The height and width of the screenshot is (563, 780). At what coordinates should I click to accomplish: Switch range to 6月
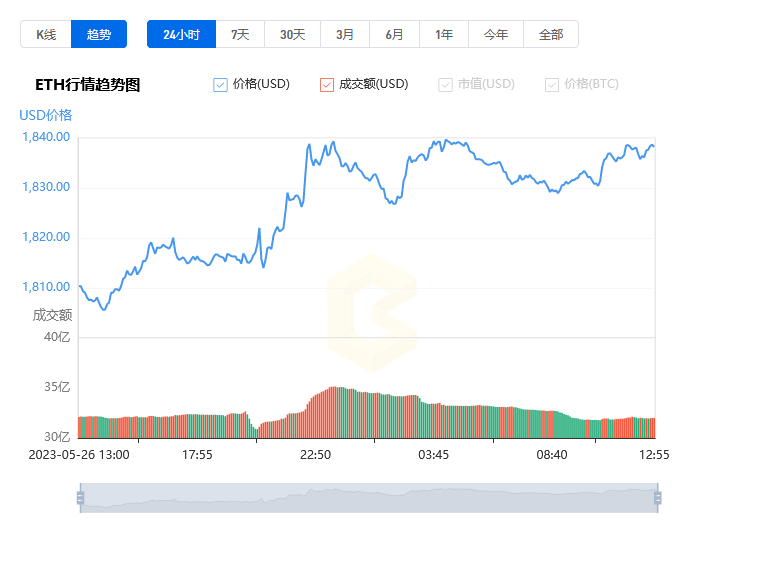[394, 34]
